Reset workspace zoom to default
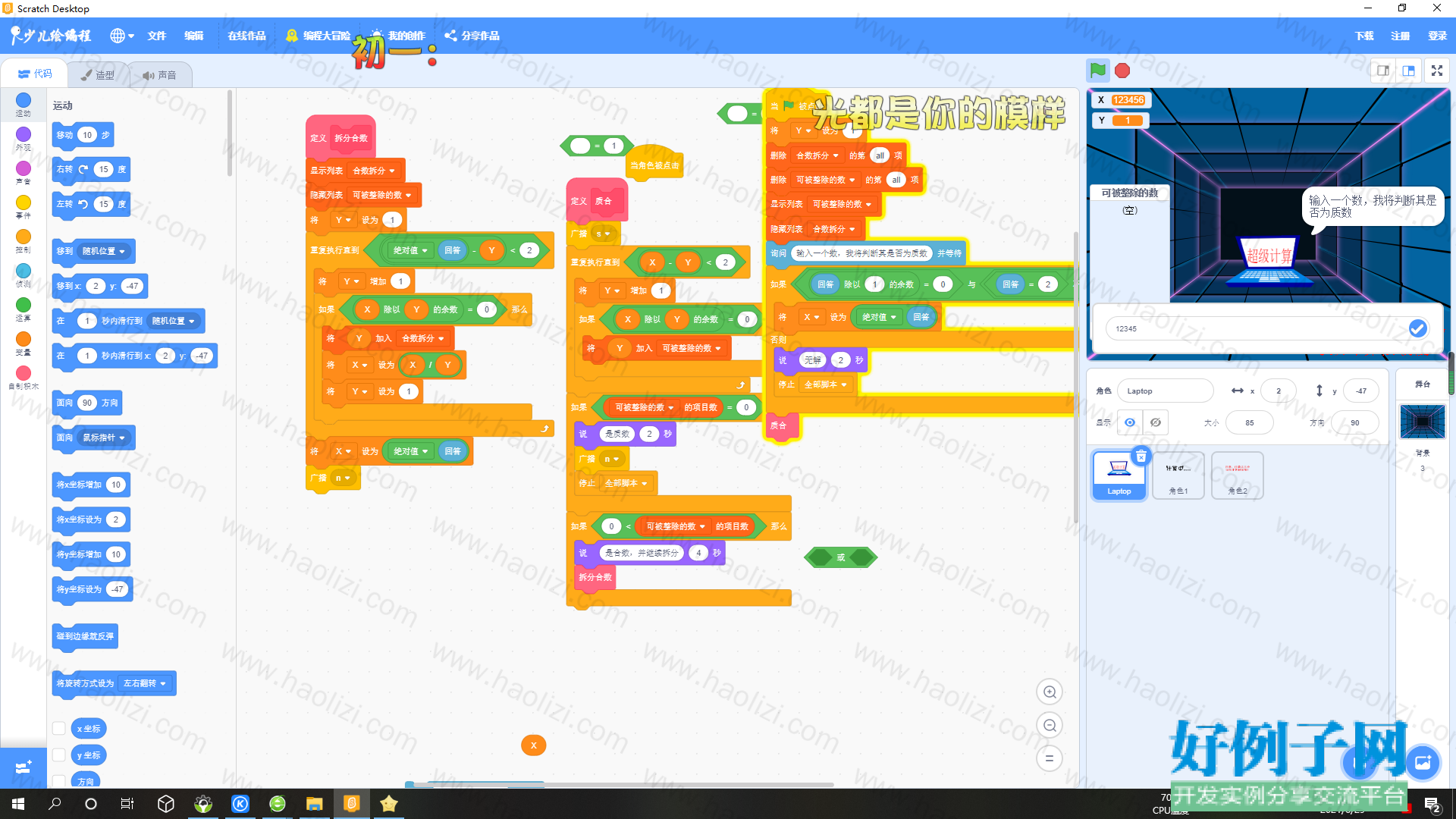Image resolution: width=1456 pixels, height=819 pixels. pos(1050,758)
